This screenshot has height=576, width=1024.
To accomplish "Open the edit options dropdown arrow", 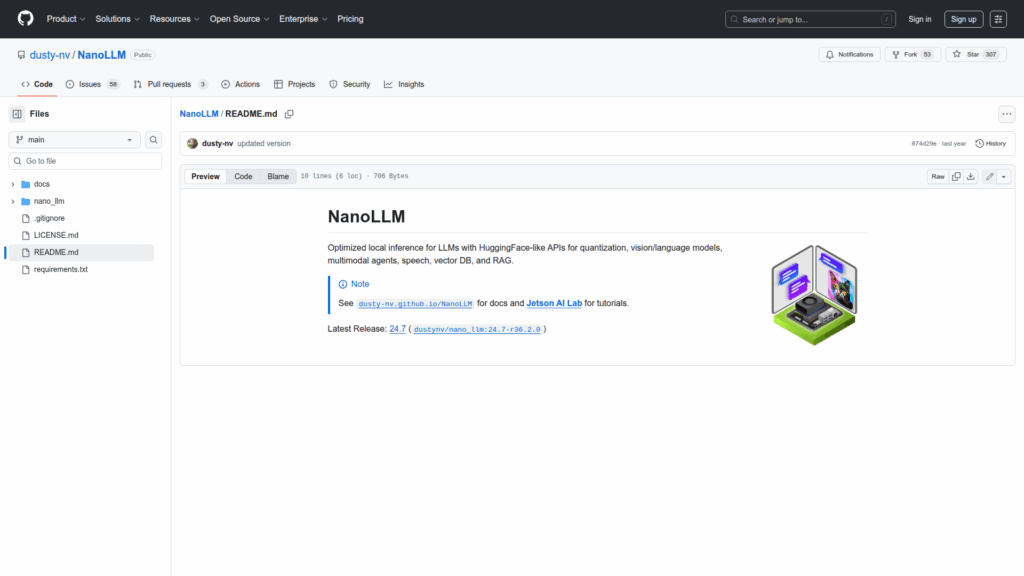I will 1003,176.
